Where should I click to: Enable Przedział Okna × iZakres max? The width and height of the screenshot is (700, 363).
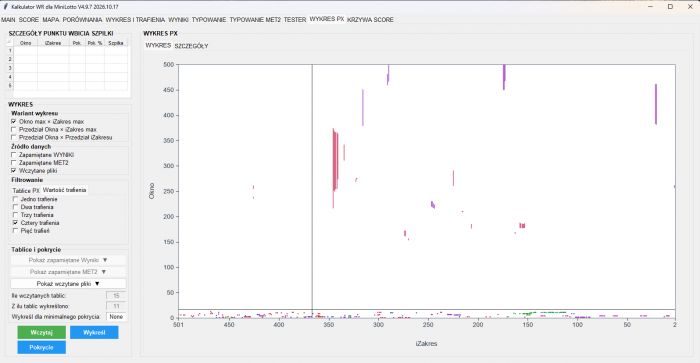pyautogui.click(x=14, y=129)
